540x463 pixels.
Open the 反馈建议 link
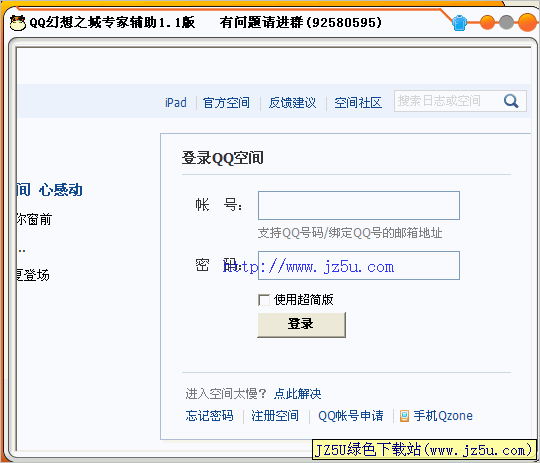click(x=292, y=103)
